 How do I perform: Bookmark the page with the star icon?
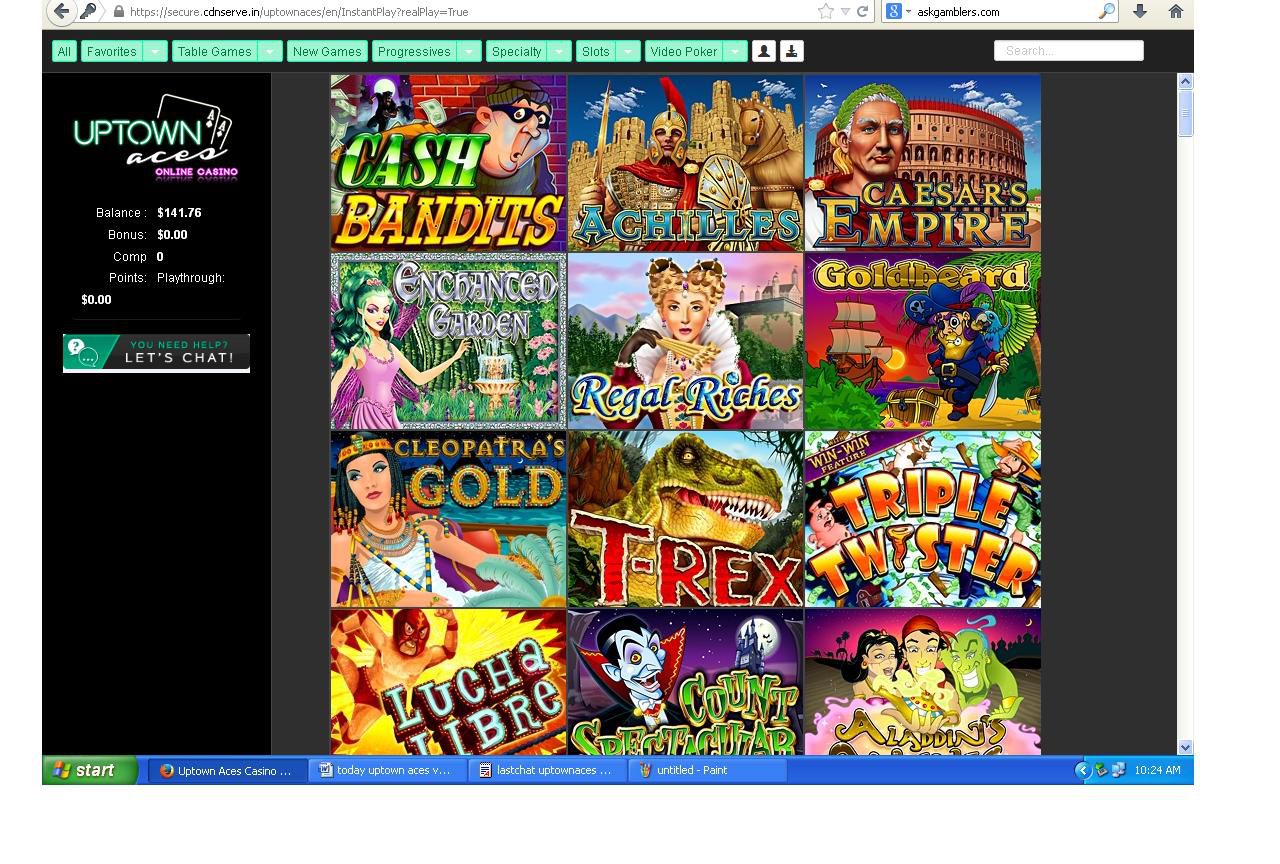pos(825,12)
